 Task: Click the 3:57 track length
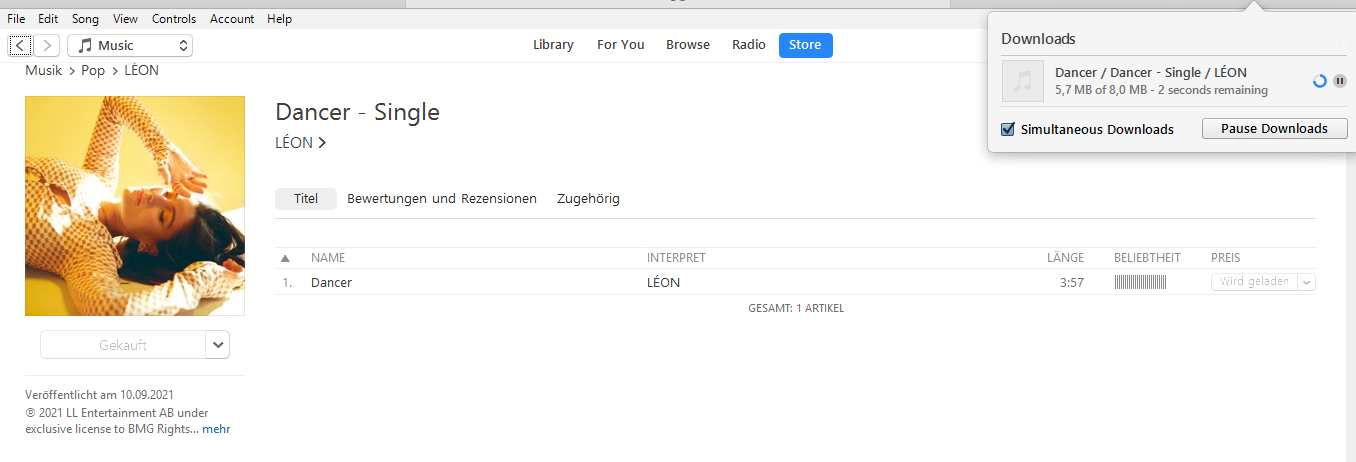tap(1072, 283)
